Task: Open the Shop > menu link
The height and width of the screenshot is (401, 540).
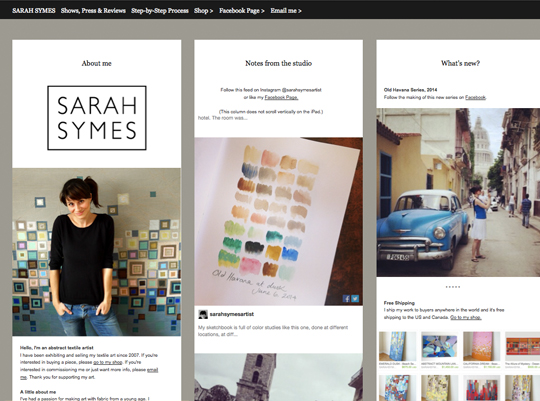Action: coord(204,11)
